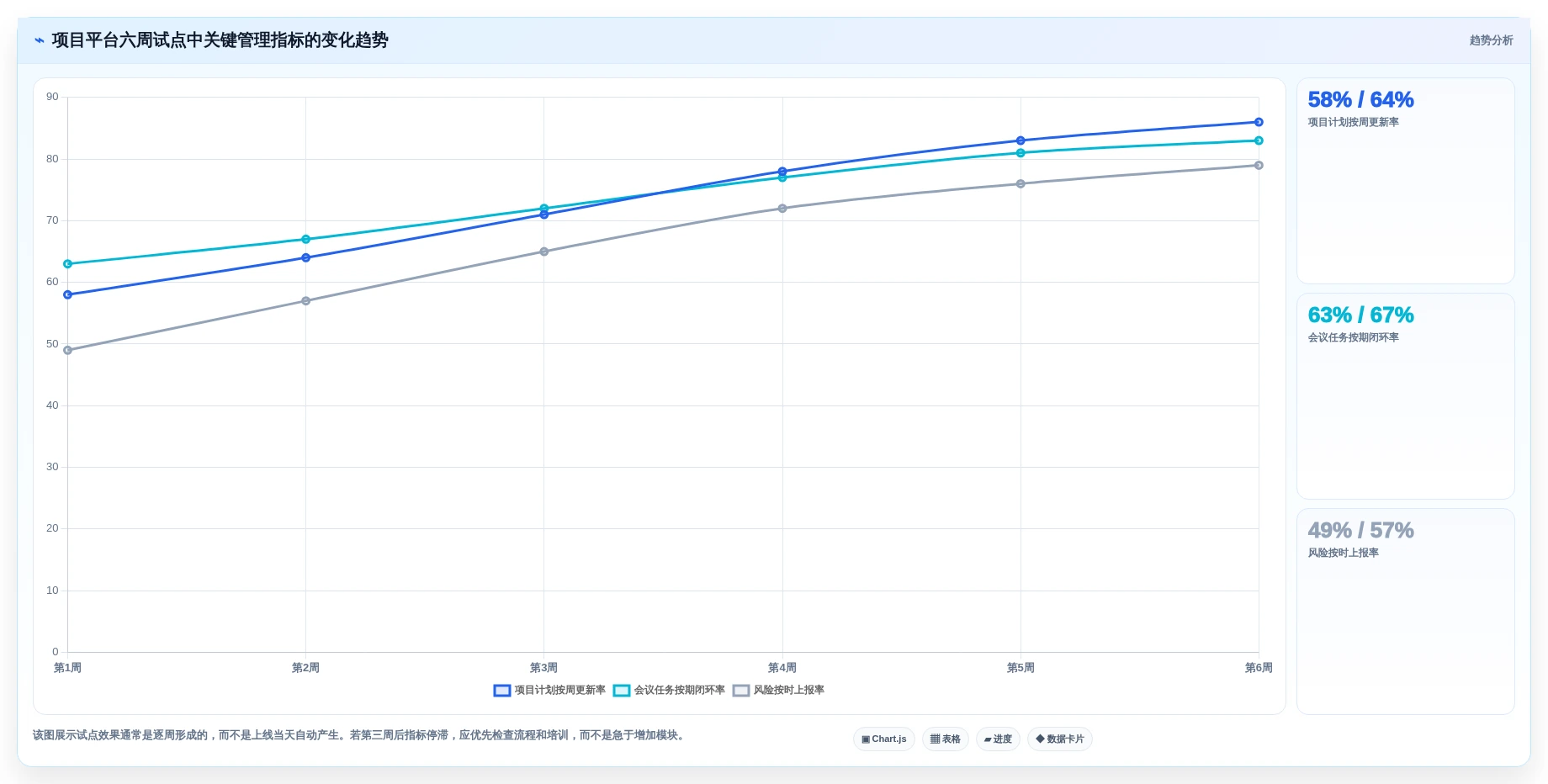The image size is (1548, 784).
Task: Toggle 会议任务按期闭环率 legend item
Action: [669, 690]
